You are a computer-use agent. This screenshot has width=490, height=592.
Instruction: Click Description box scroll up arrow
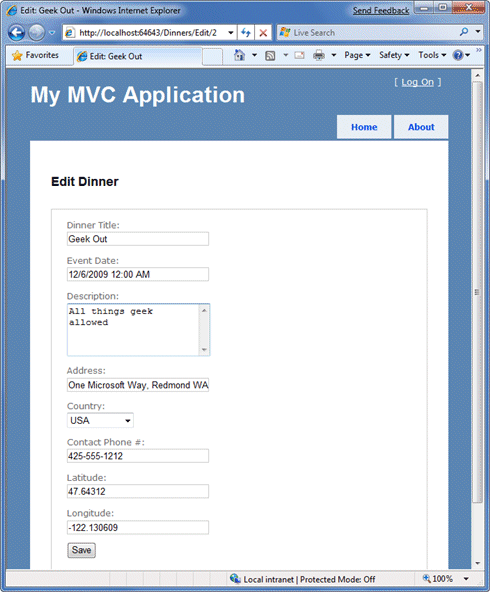[204, 310]
